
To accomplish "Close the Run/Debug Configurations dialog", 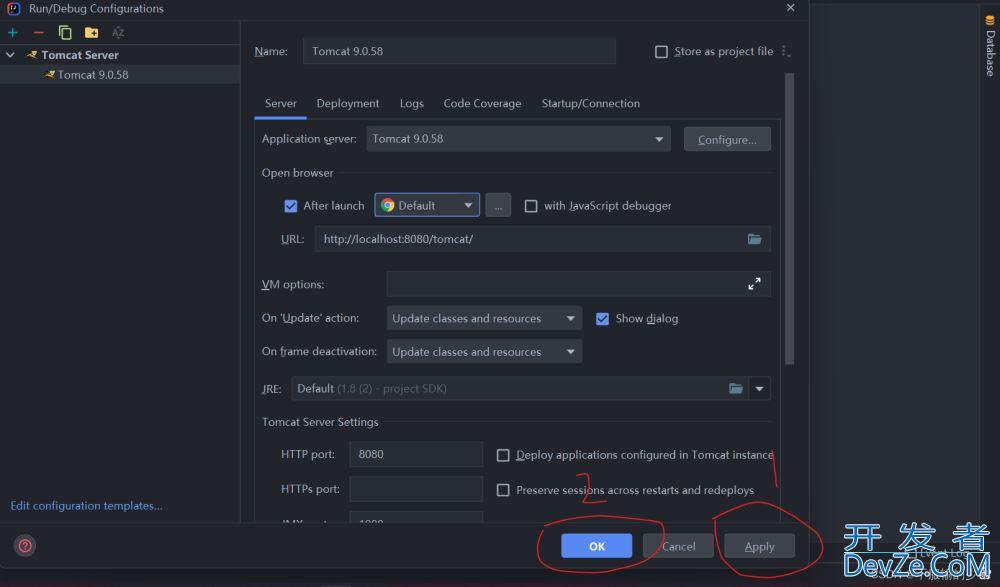I will (791, 8).
